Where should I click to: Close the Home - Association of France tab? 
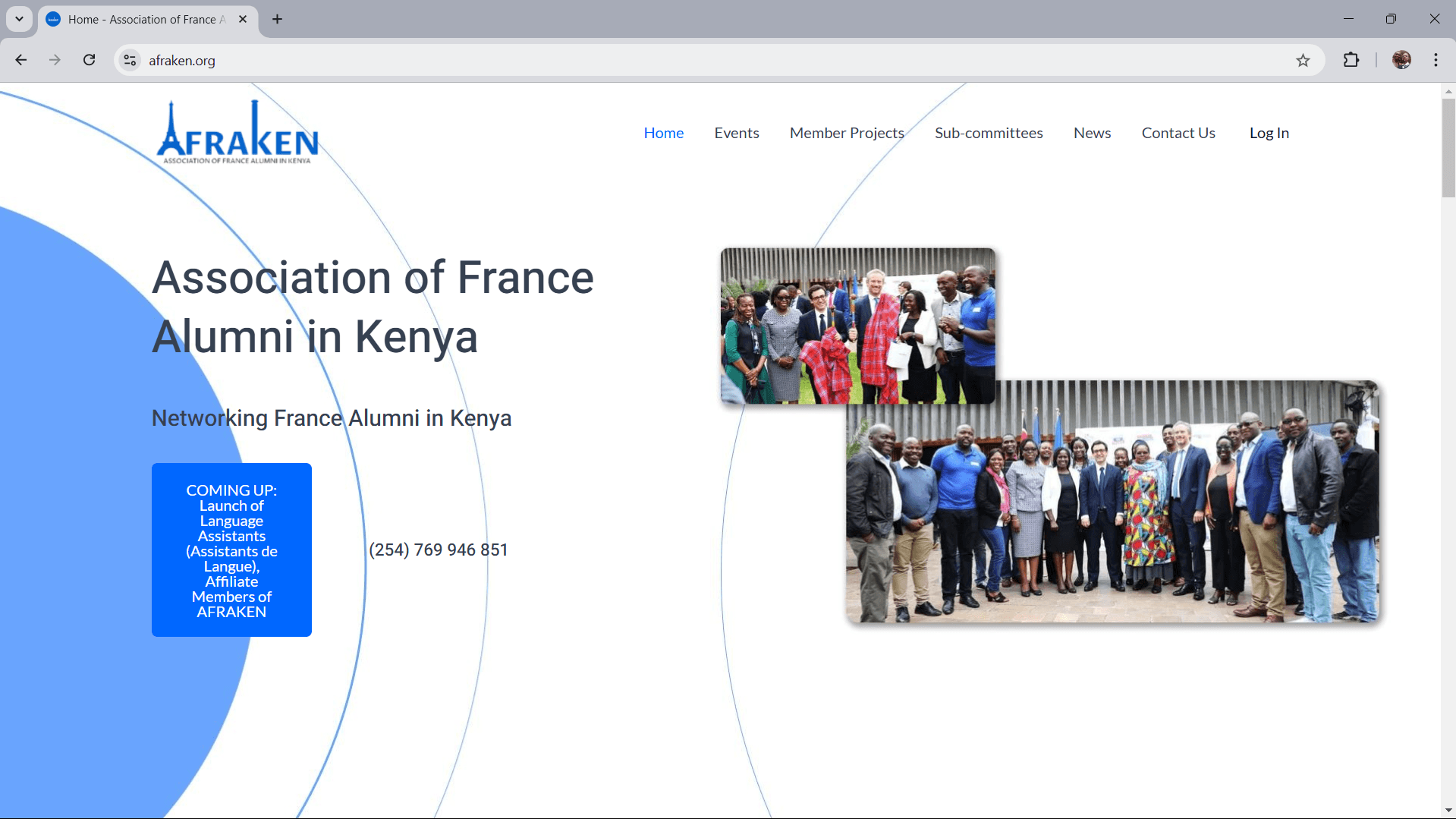[x=243, y=19]
